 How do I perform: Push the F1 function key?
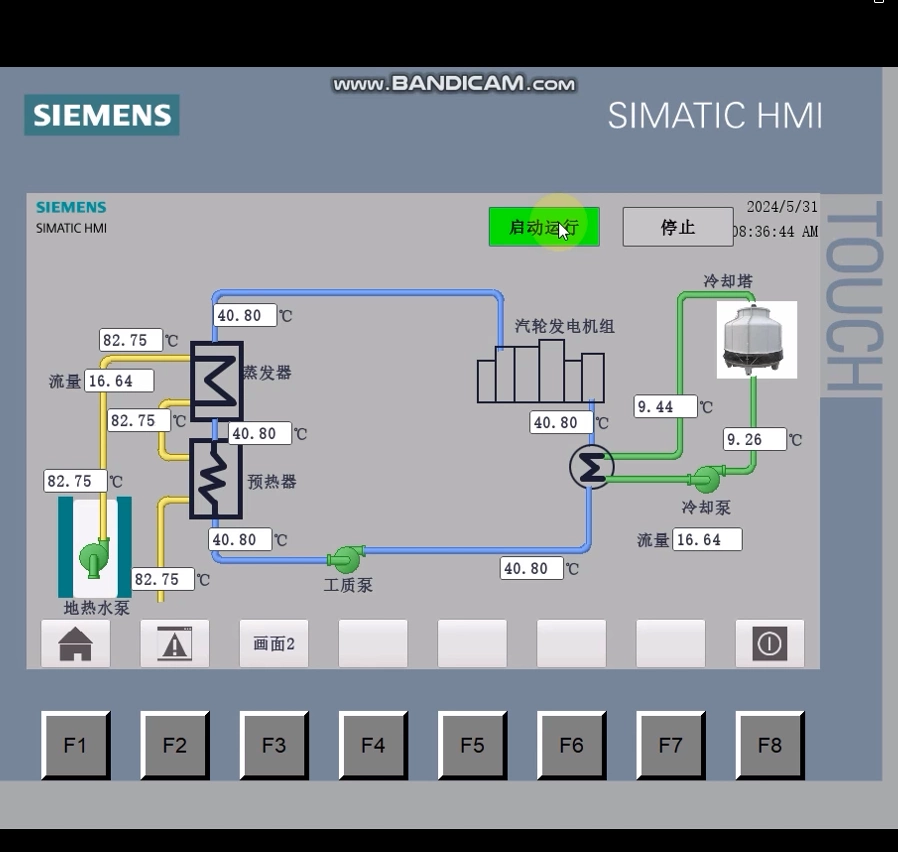76,746
